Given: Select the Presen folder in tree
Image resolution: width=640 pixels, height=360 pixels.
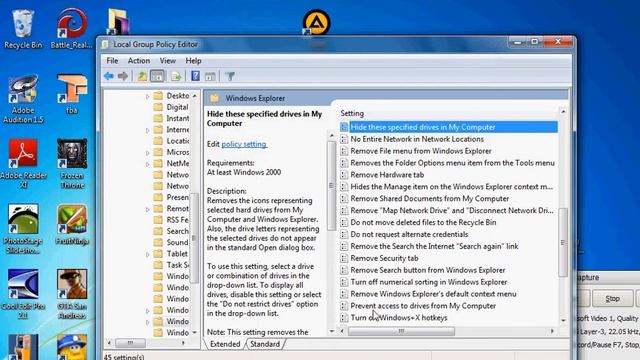Looking at the screenshot, I should [x=171, y=198].
